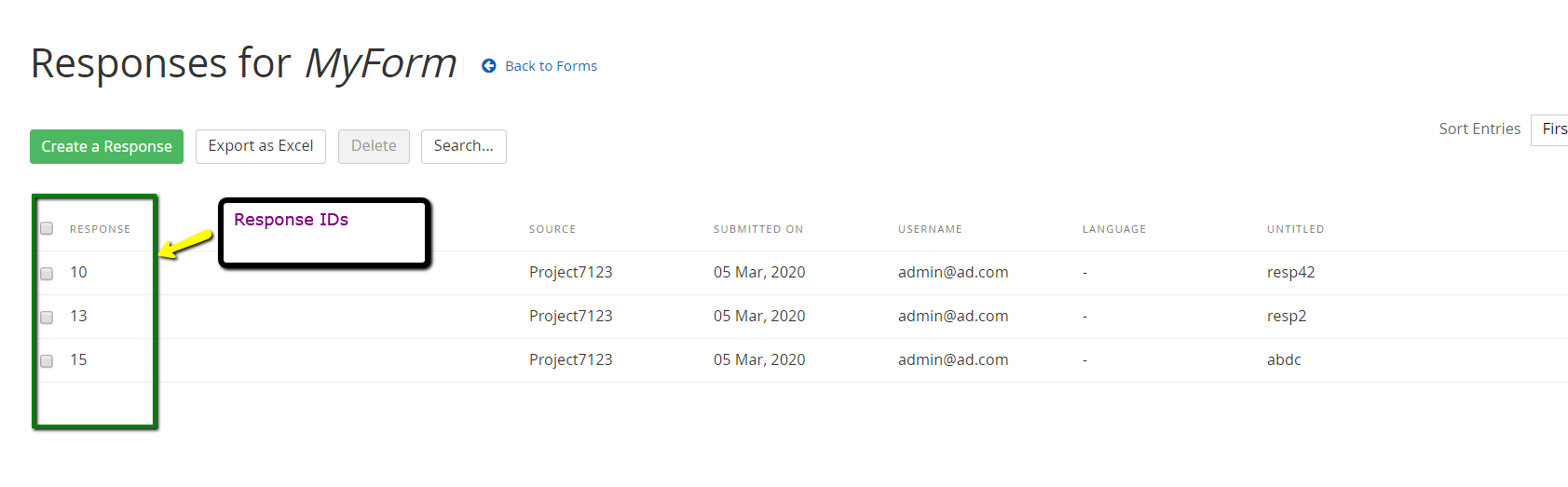The width and height of the screenshot is (1568, 487).
Task: Check the box for response 10
Action: (47, 274)
